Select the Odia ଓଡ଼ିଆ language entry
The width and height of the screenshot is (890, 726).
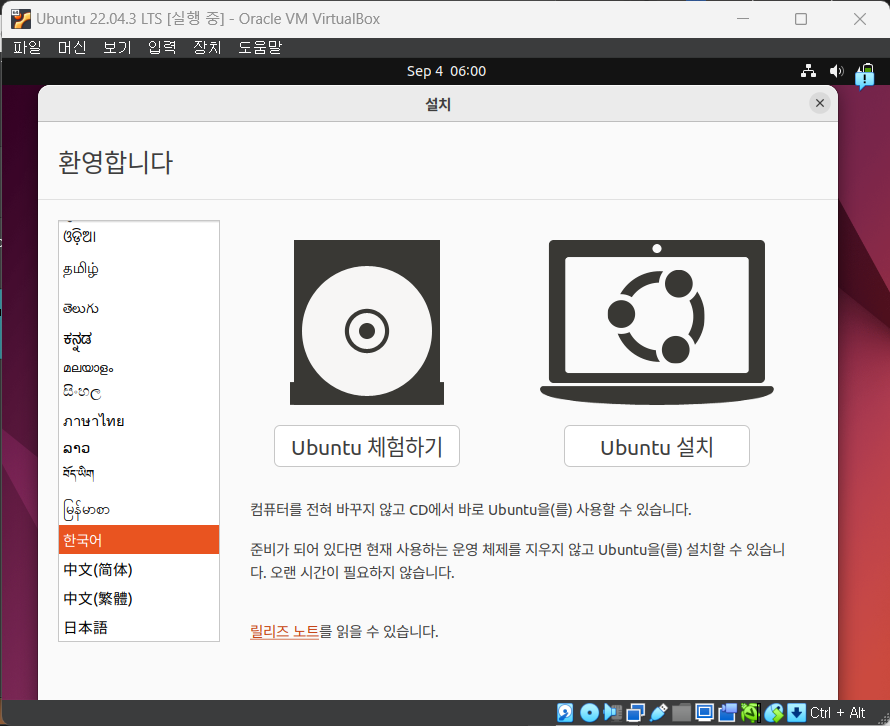139,236
